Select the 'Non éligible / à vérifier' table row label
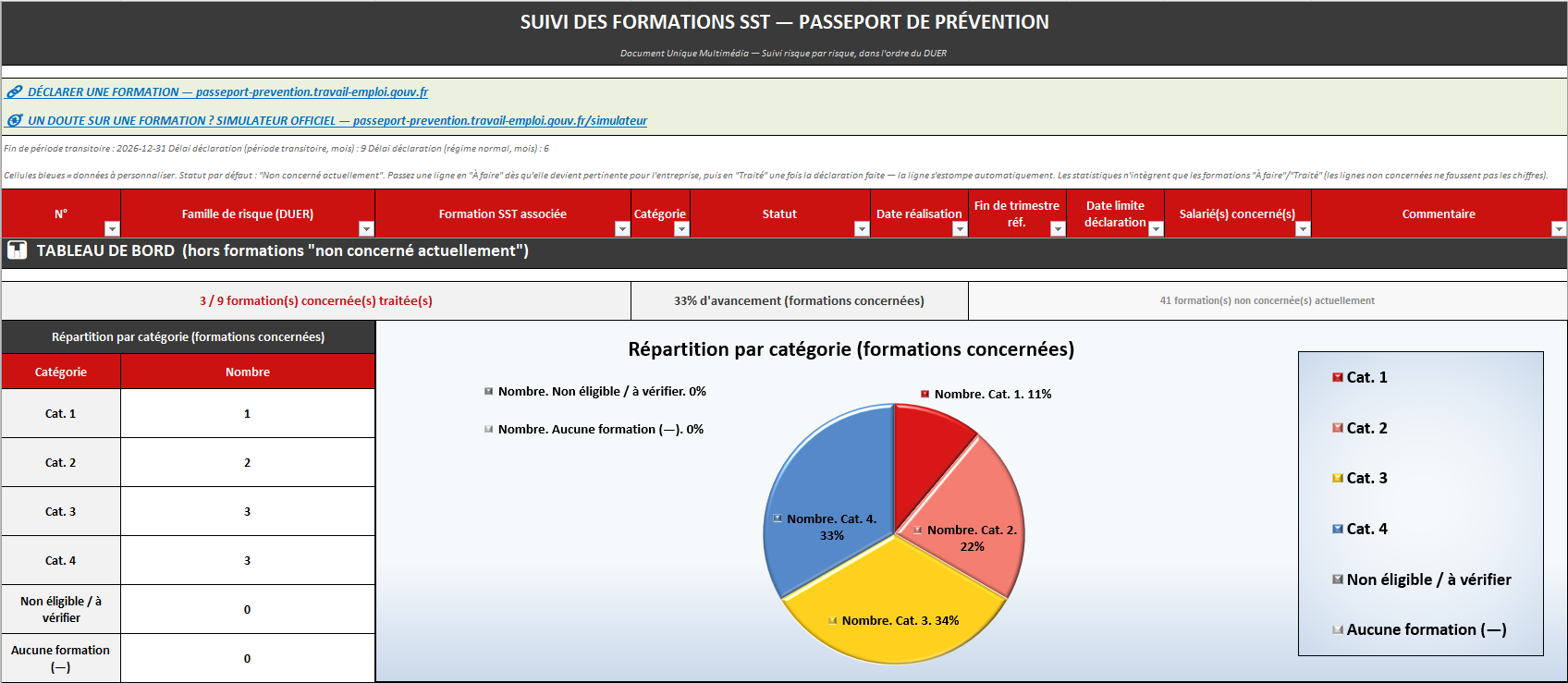Viewport: 1568px width, 683px height. 61,609
